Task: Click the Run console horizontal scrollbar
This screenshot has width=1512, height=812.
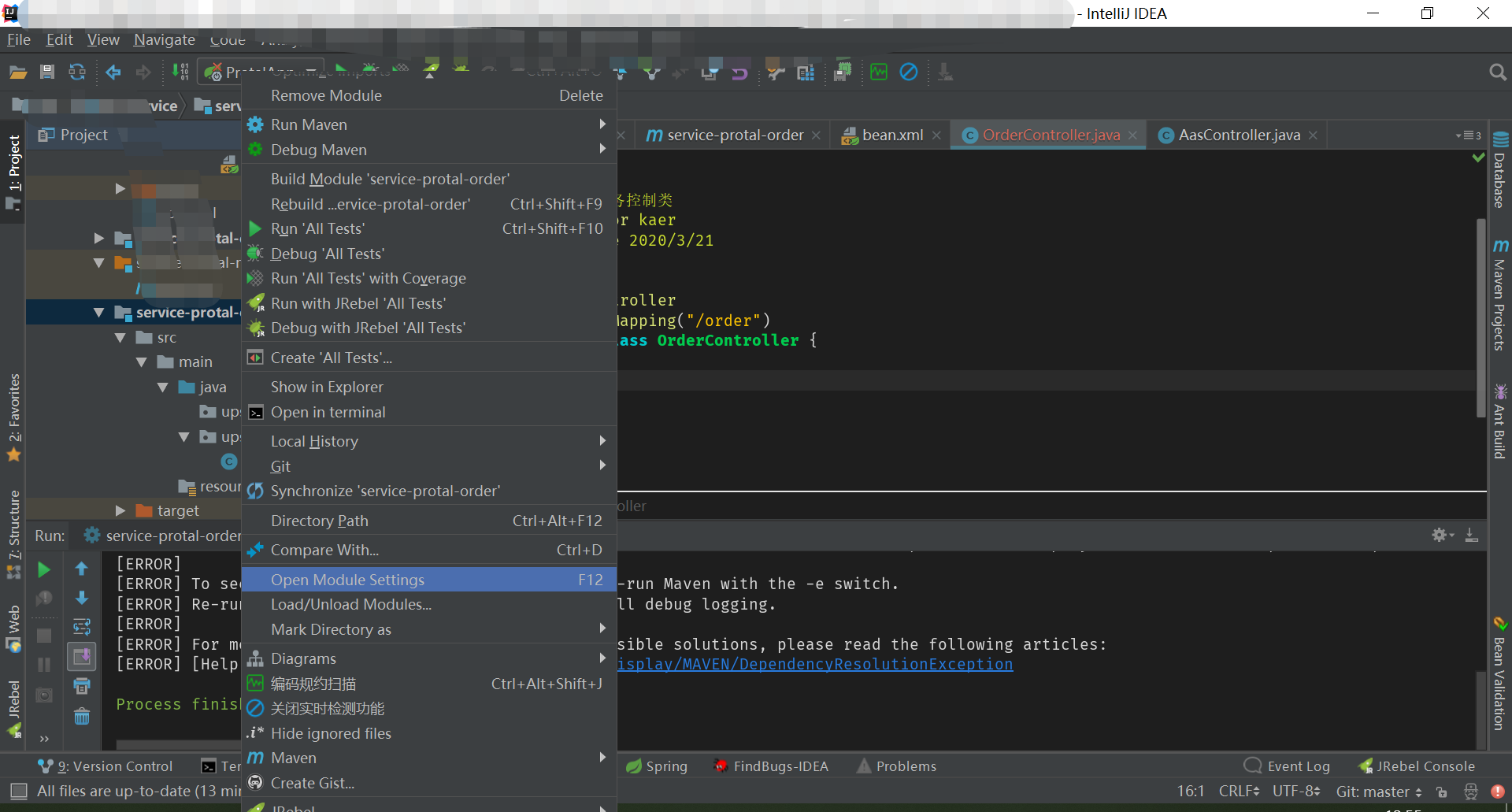Action: coord(178,744)
